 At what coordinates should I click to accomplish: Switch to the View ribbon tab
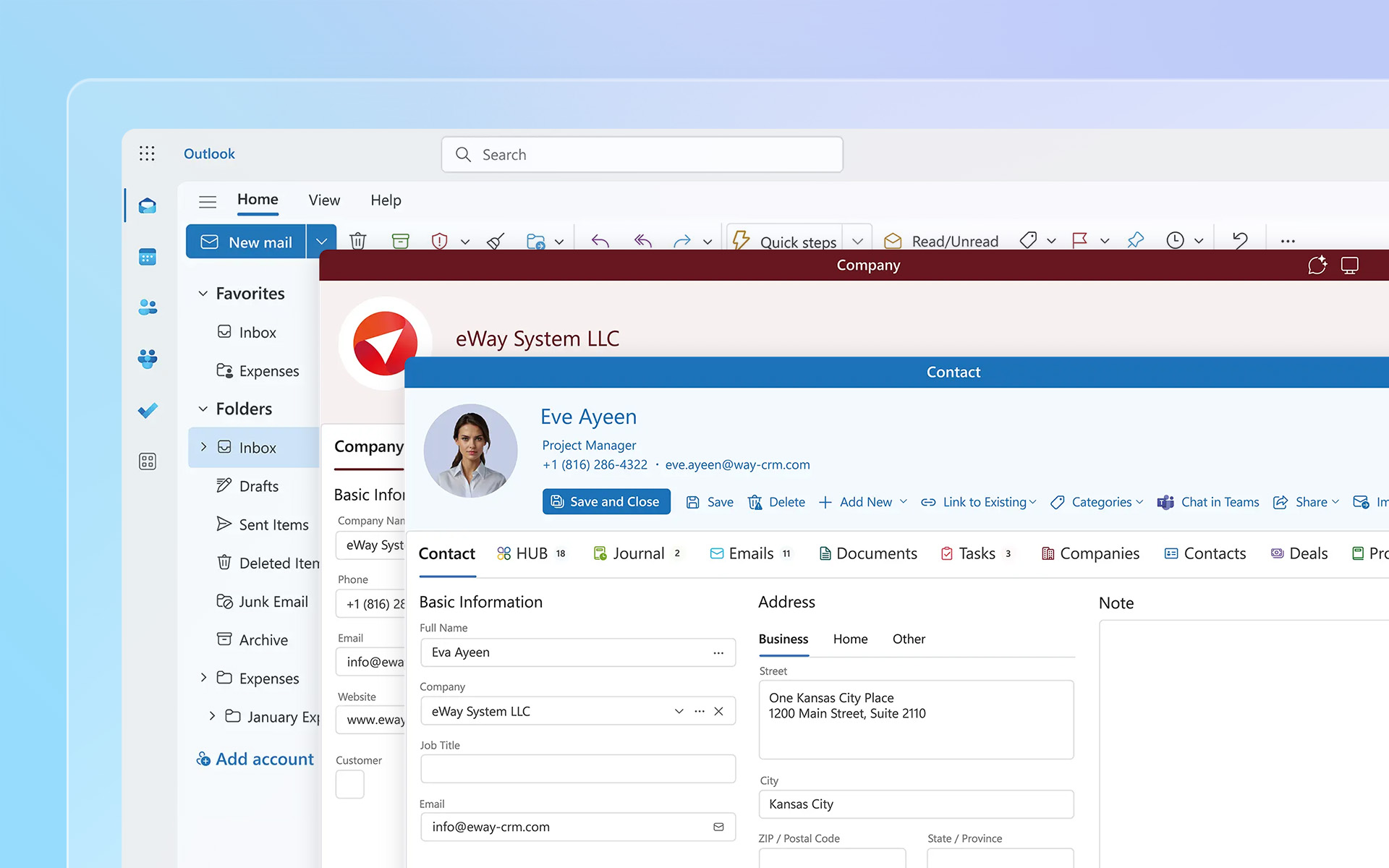tap(324, 200)
